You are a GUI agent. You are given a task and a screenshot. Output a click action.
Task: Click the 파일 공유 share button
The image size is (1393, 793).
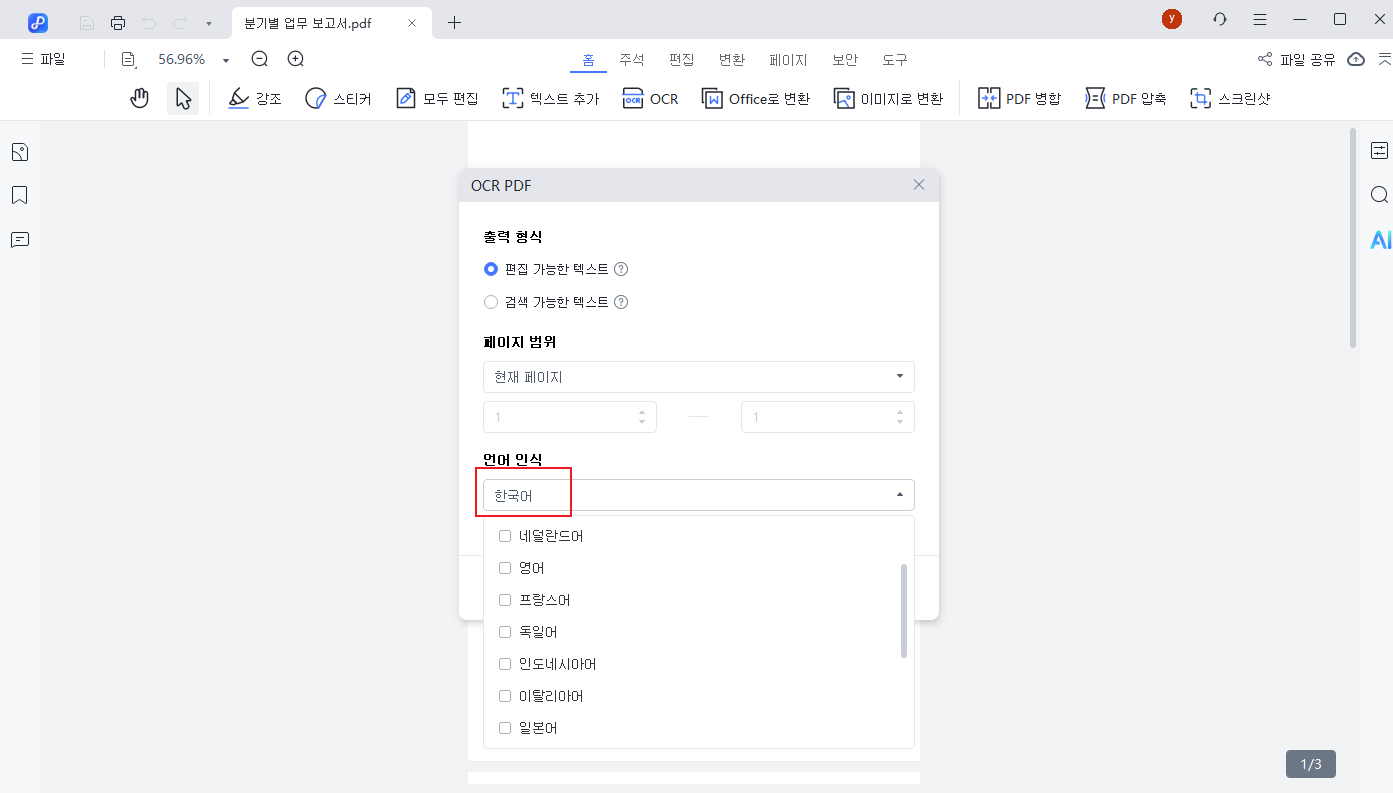[1296, 59]
